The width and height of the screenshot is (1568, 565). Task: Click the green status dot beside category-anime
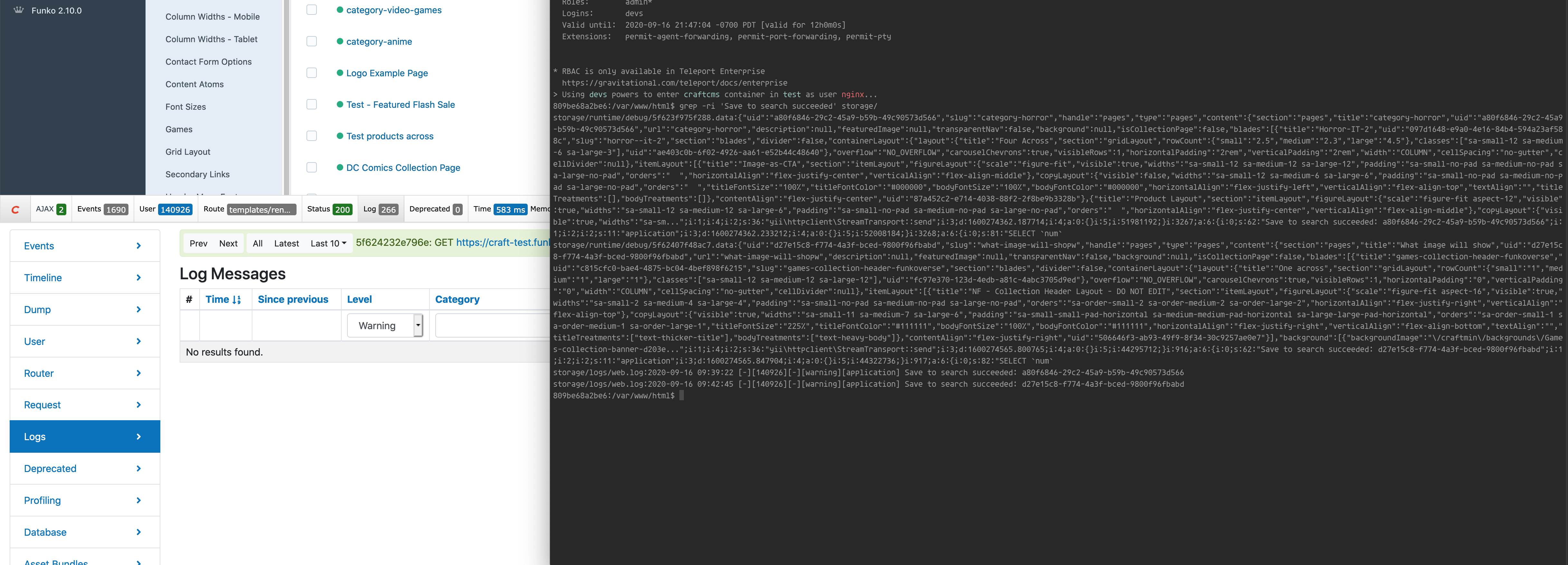pyautogui.click(x=340, y=42)
